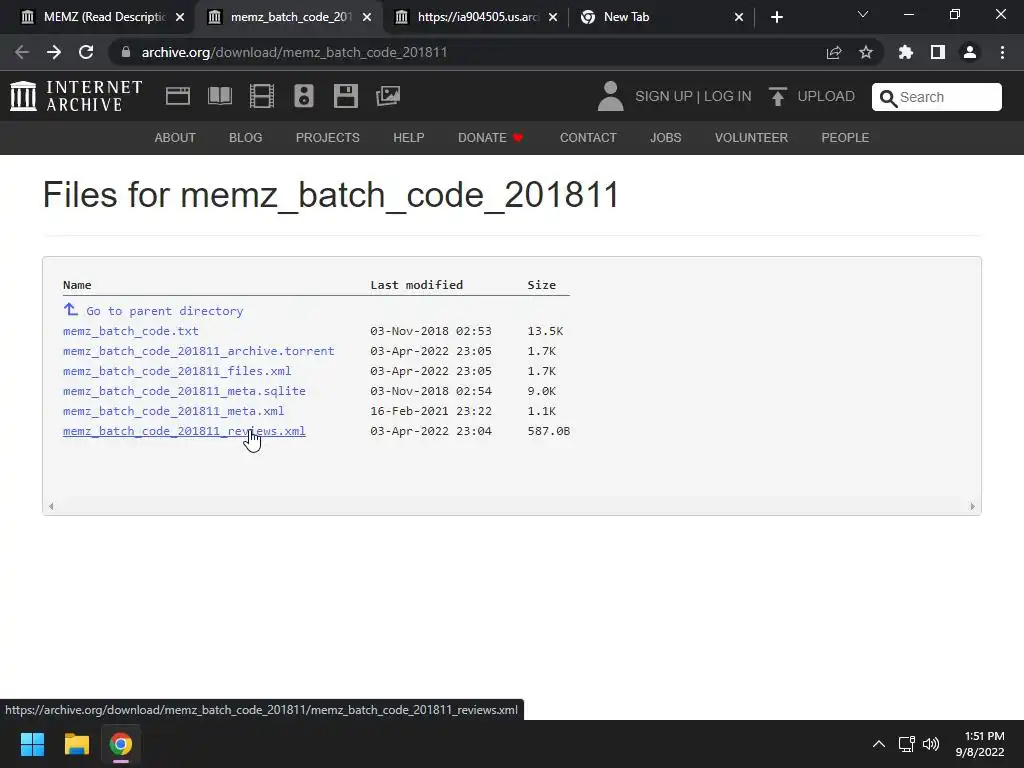The height and width of the screenshot is (768, 1024).
Task: Open the PROJECTS menu item
Action: (x=328, y=138)
